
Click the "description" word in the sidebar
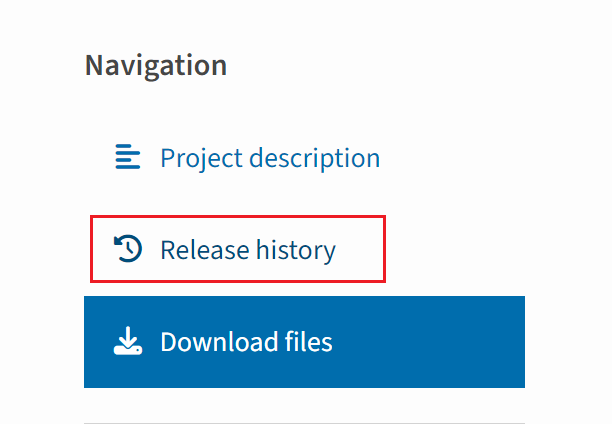click(314, 158)
